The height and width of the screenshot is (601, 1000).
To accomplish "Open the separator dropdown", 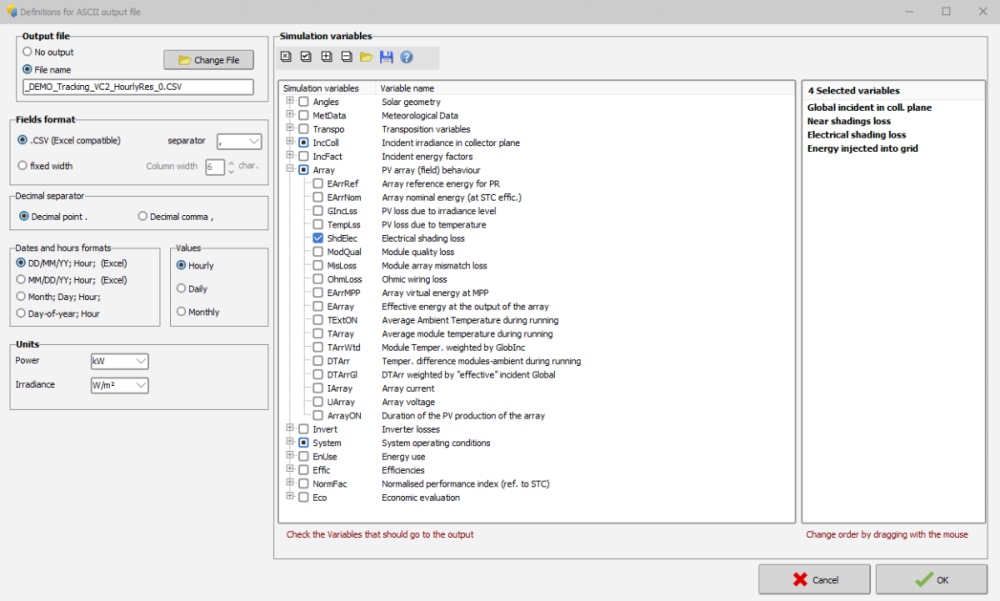I will pos(240,142).
